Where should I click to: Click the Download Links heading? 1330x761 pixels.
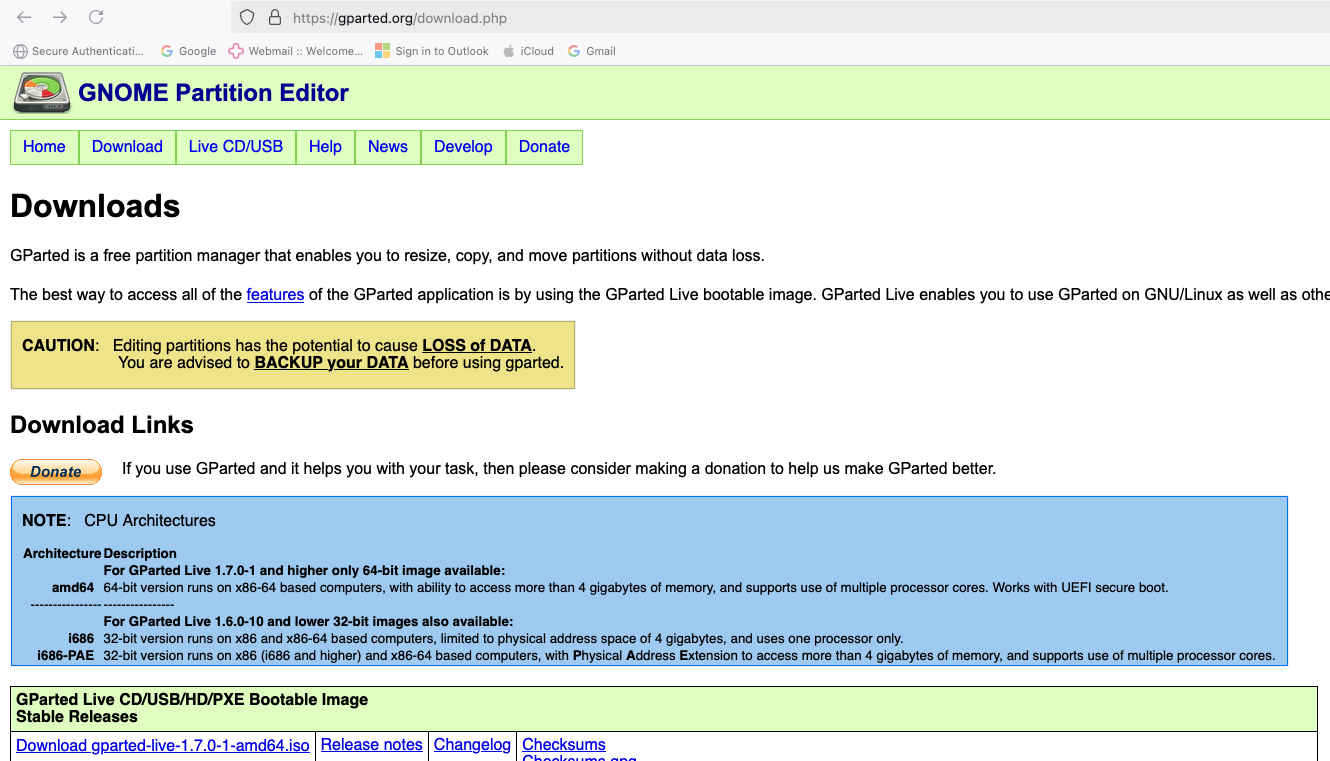click(102, 425)
